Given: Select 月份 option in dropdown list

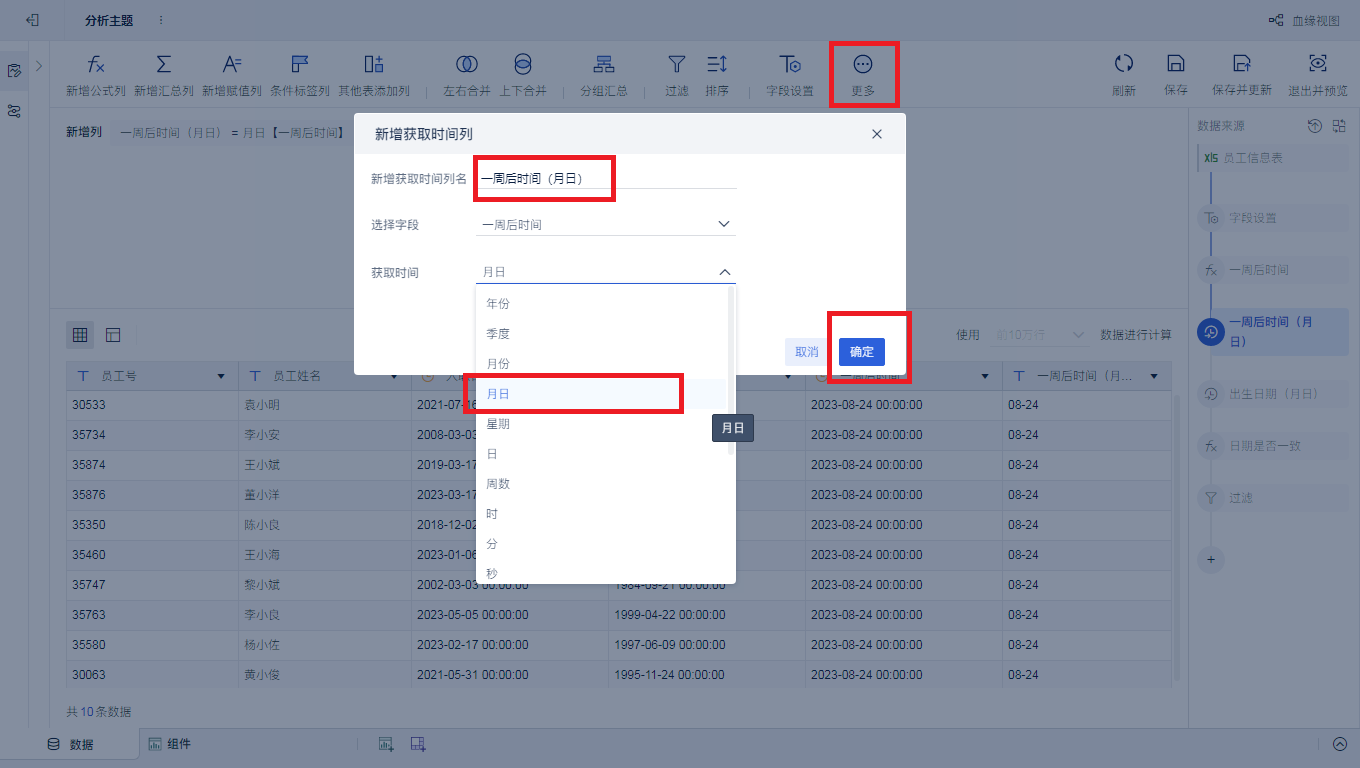Looking at the screenshot, I should pos(601,363).
